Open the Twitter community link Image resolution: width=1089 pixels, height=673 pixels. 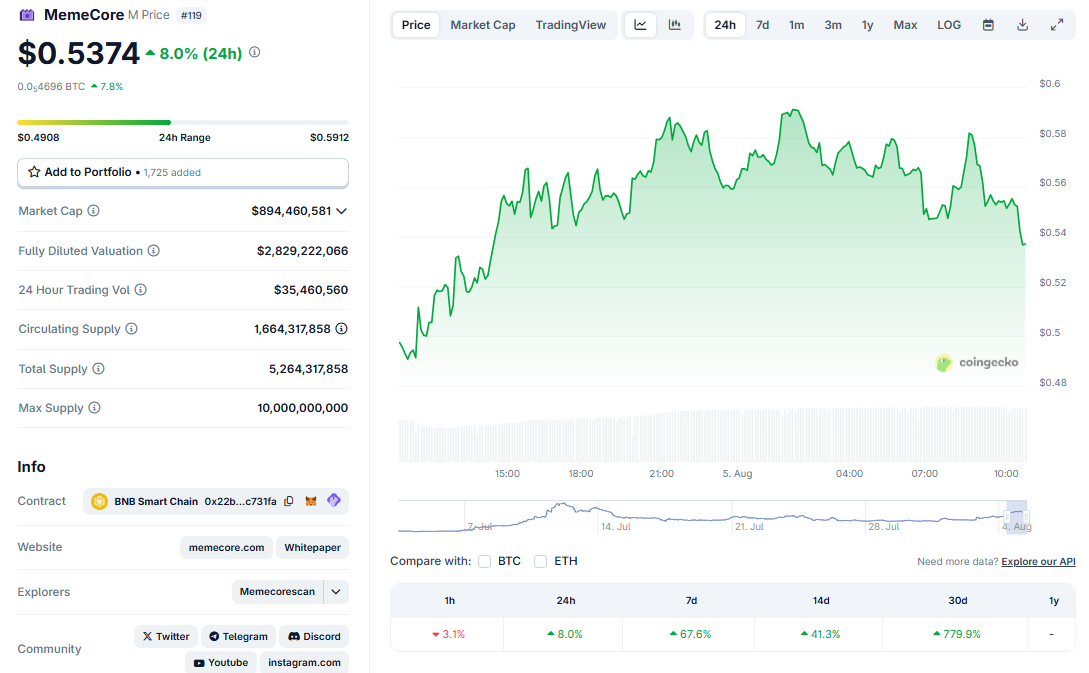coord(166,636)
